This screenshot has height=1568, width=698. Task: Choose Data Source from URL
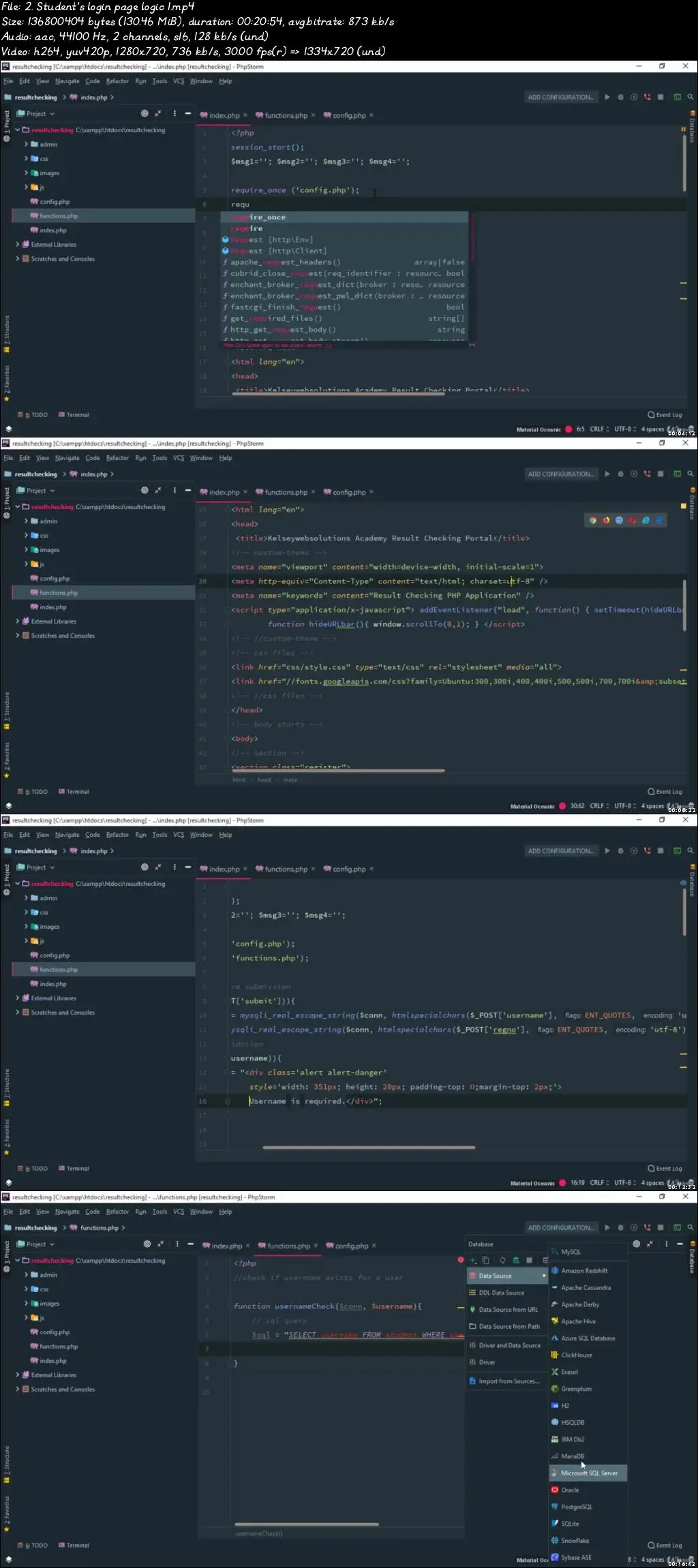tap(507, 1310)
